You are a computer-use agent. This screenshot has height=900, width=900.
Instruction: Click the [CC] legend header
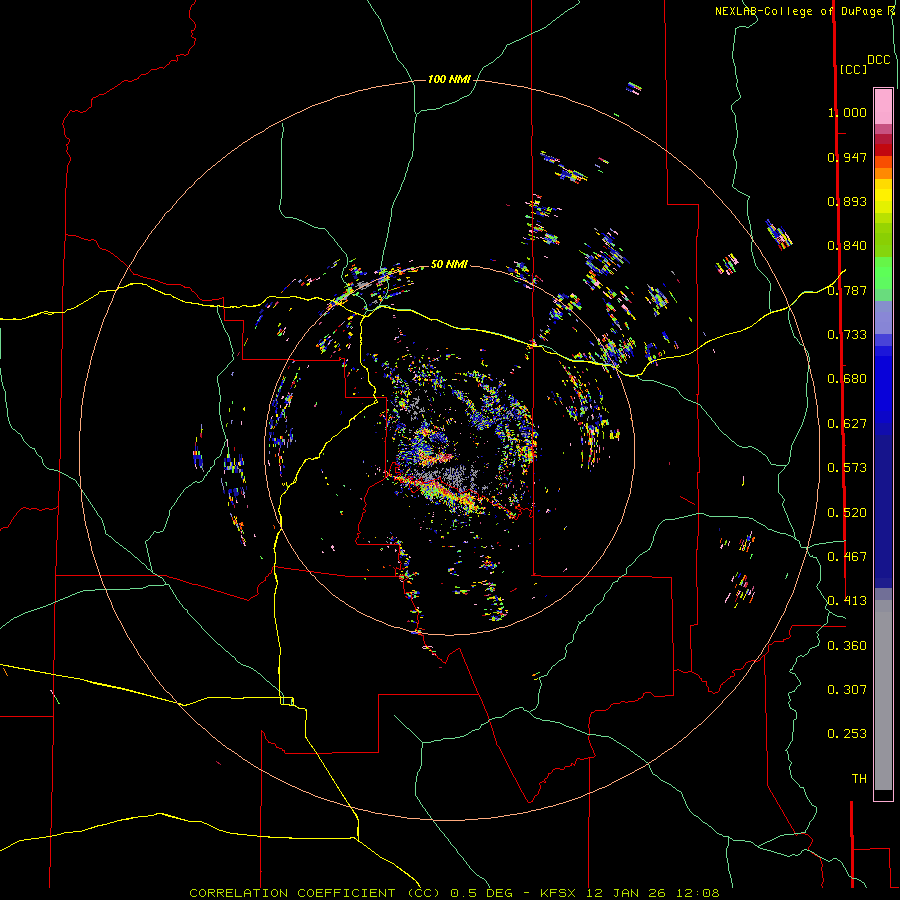(x=853, y=69)
